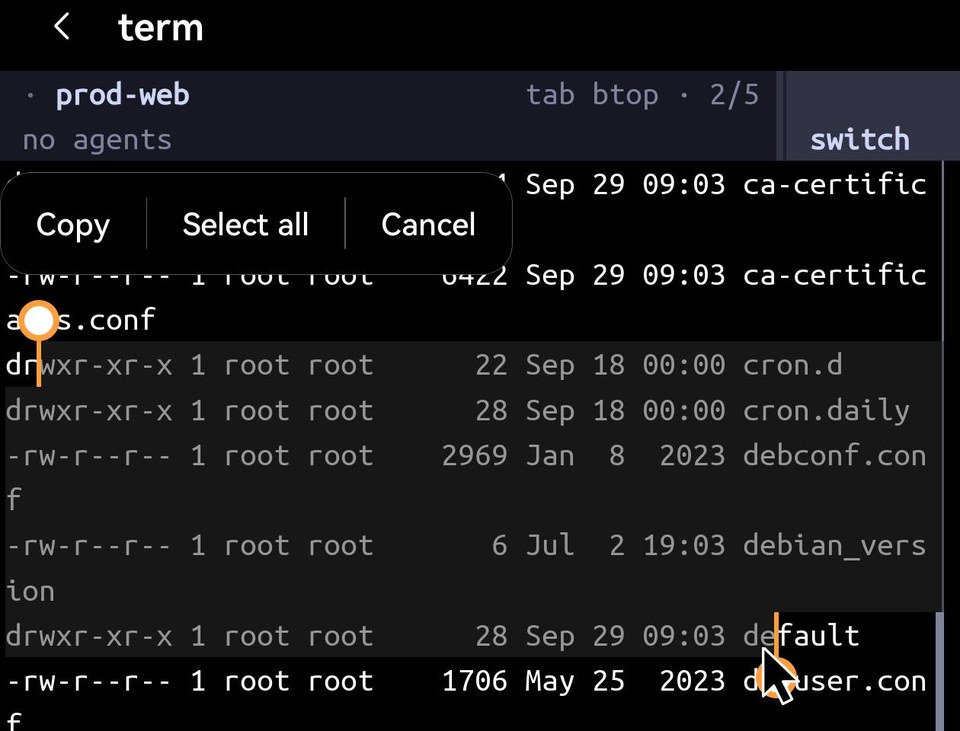Open the prod-web session label

[x=122, y=95]
